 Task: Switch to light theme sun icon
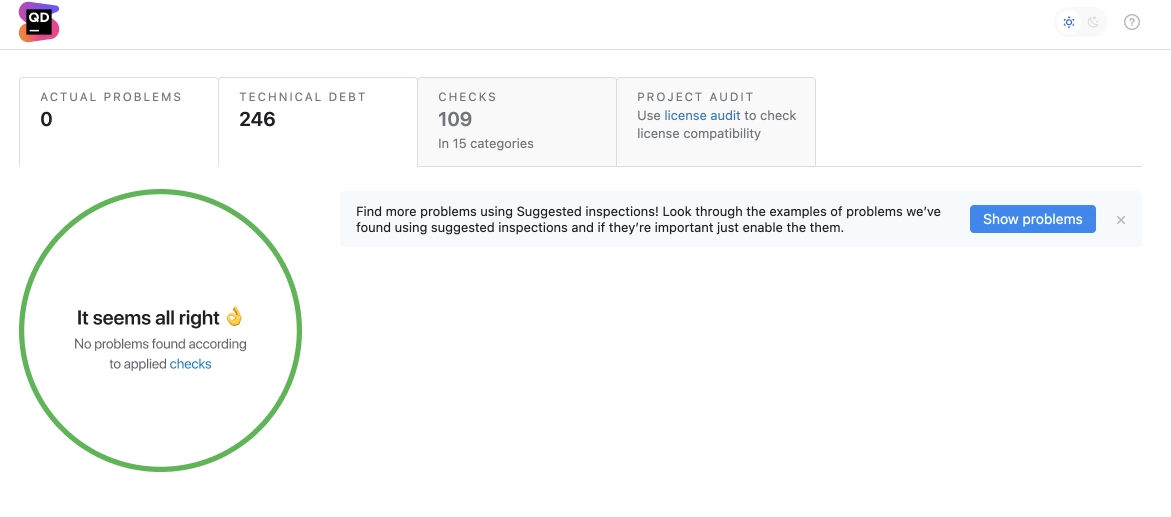click(1069, 22)
